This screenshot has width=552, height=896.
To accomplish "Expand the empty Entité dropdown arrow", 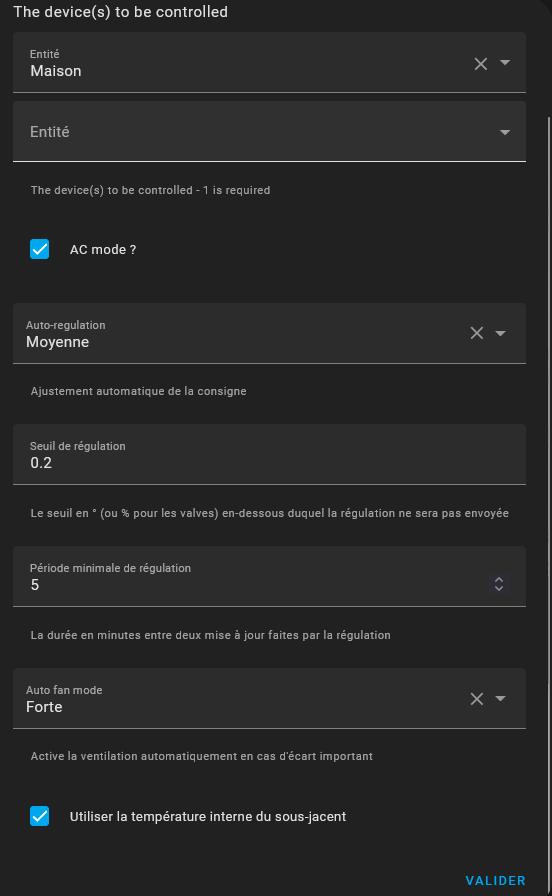I will coord(505,132).
